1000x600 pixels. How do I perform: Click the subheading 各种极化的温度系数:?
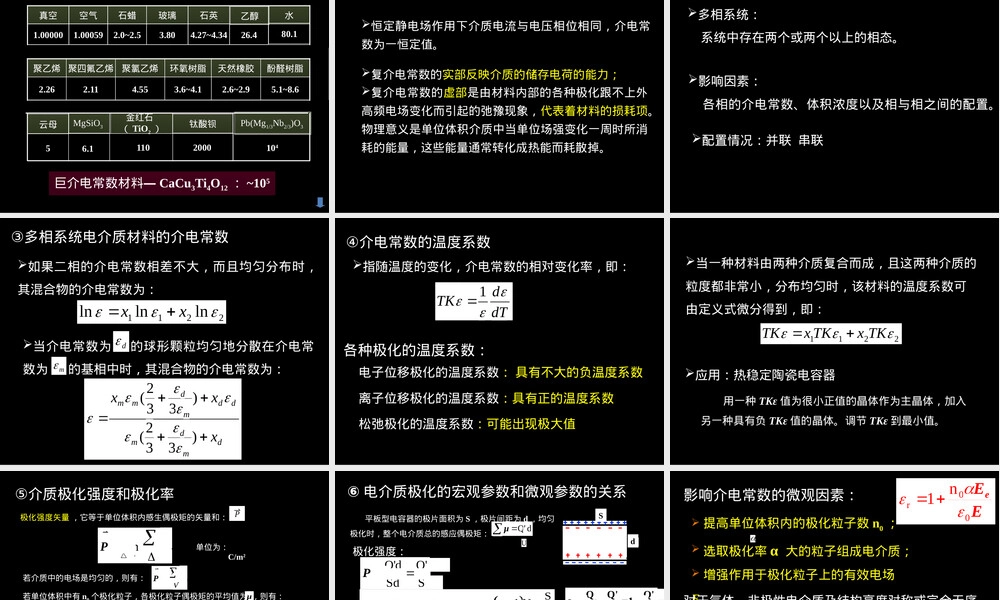coord(415,350)
